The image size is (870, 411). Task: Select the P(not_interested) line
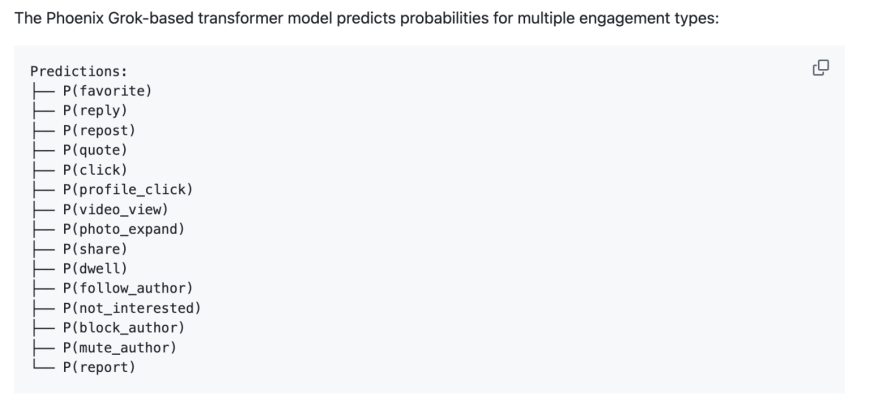point(131,308)
